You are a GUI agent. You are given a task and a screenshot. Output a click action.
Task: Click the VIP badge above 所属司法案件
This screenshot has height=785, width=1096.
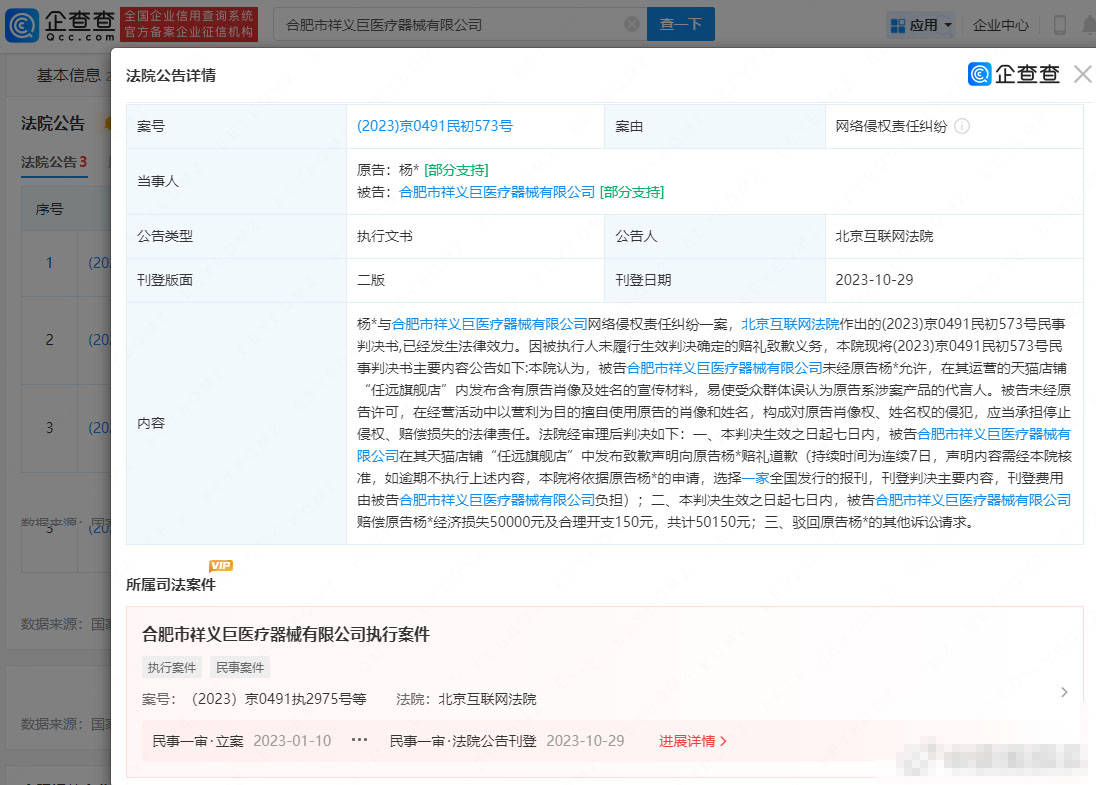pos(221,566)
